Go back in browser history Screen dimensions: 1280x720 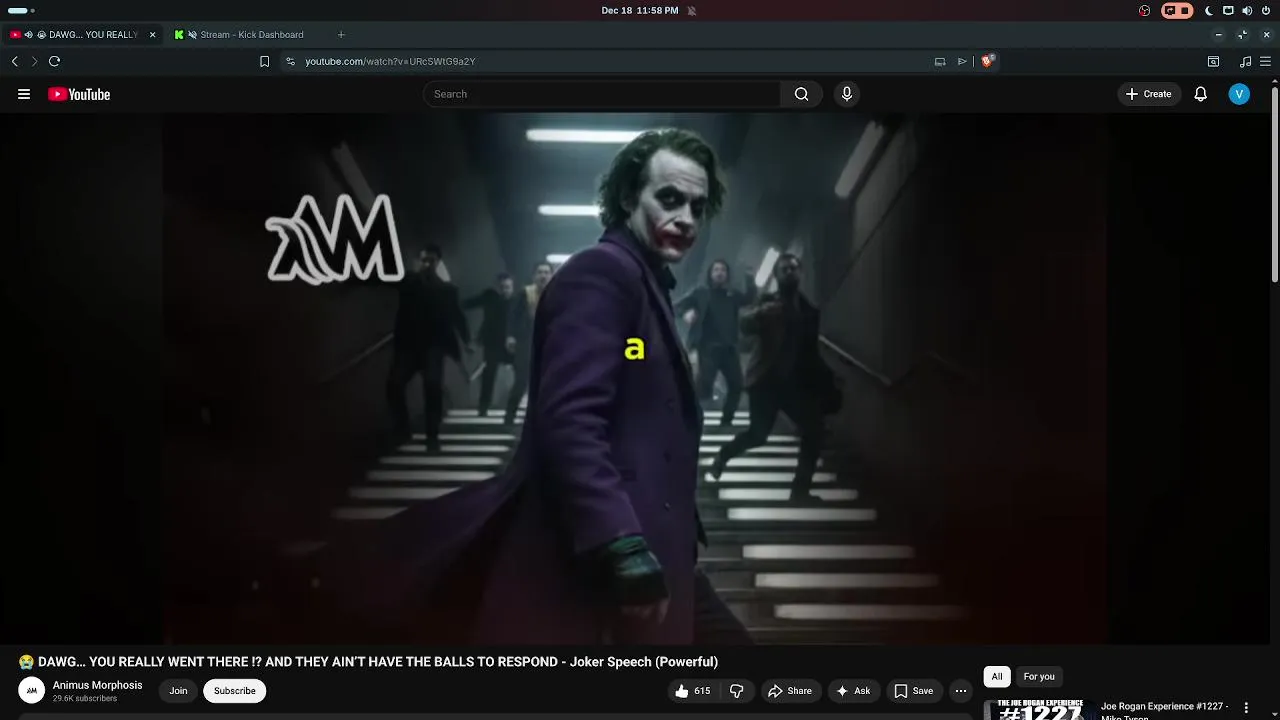click(14, 61)
